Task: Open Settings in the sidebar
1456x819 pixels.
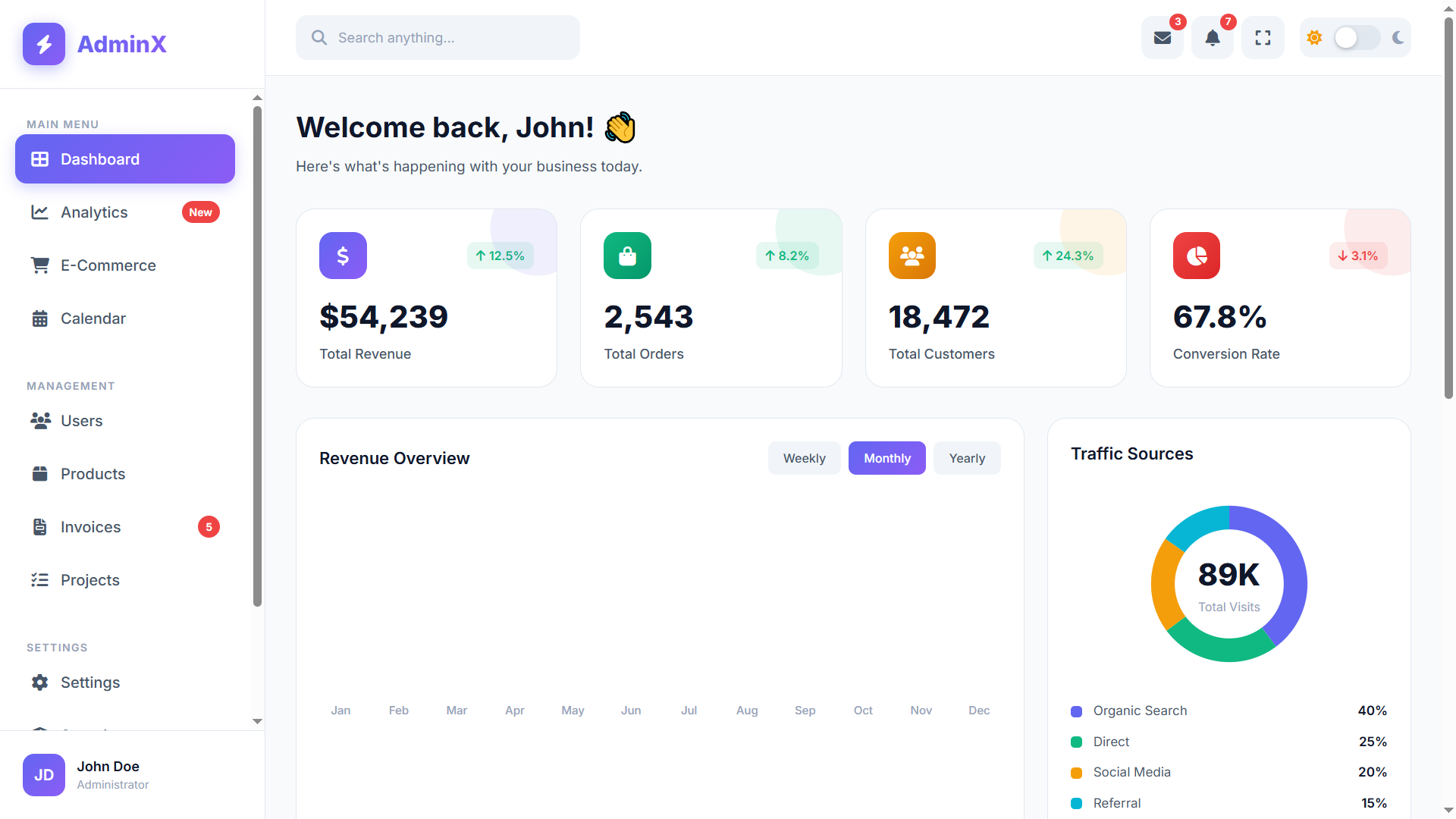Action: pos(125,682)
